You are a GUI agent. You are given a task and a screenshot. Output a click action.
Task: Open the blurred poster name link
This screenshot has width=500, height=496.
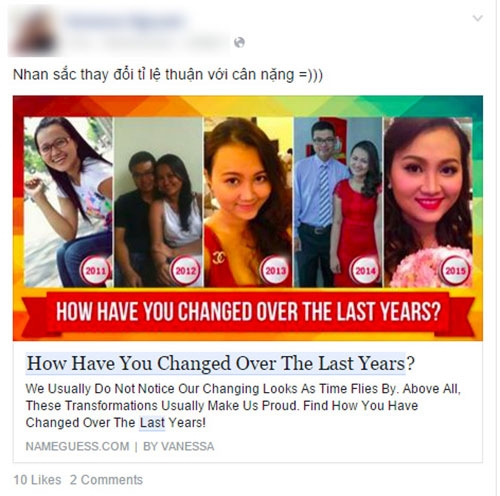point(125,21)
